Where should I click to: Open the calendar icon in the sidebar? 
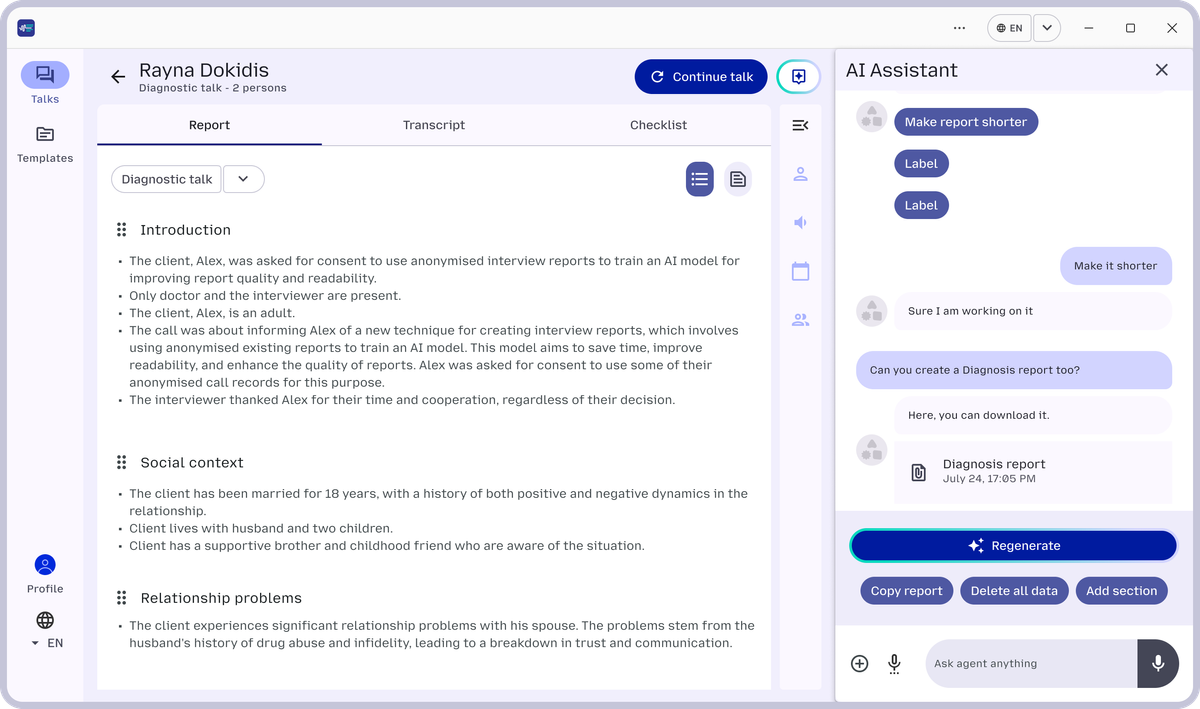[x=799, y=270]
